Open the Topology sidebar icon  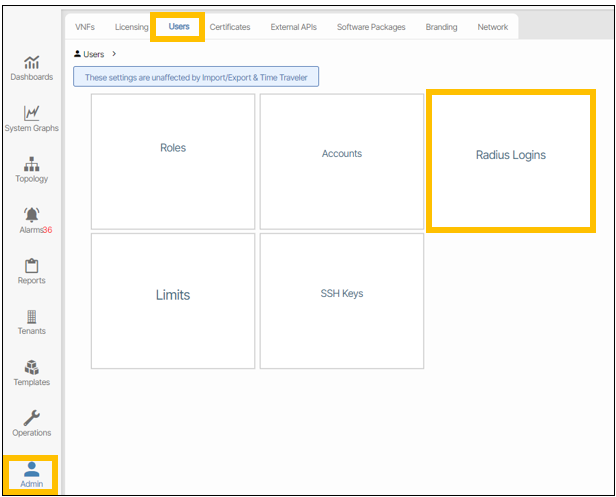(x=31, y=164)
